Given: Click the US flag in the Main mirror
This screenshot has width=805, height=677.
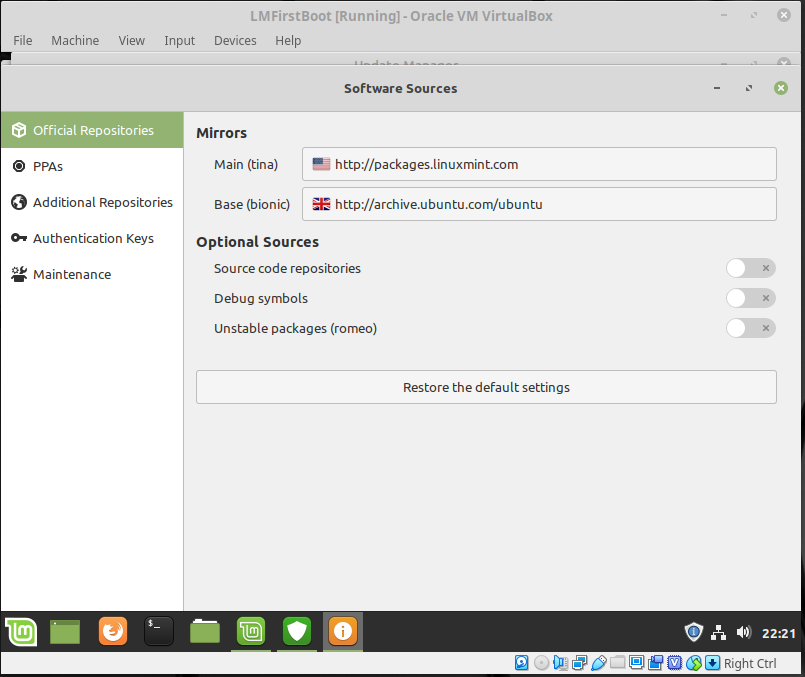Looking at the screenshot, I should (321, 164).
